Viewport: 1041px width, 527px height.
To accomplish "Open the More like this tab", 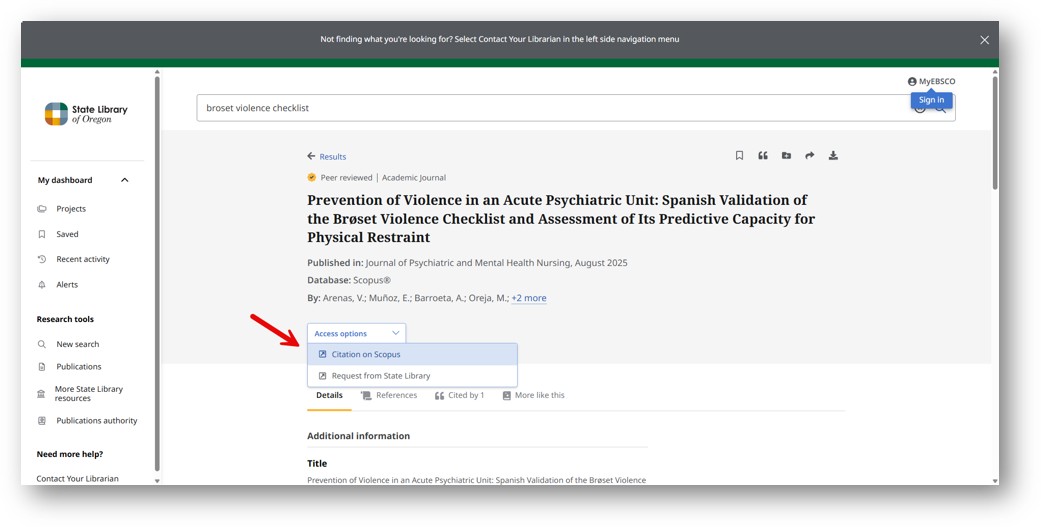I will click(533, 396).
